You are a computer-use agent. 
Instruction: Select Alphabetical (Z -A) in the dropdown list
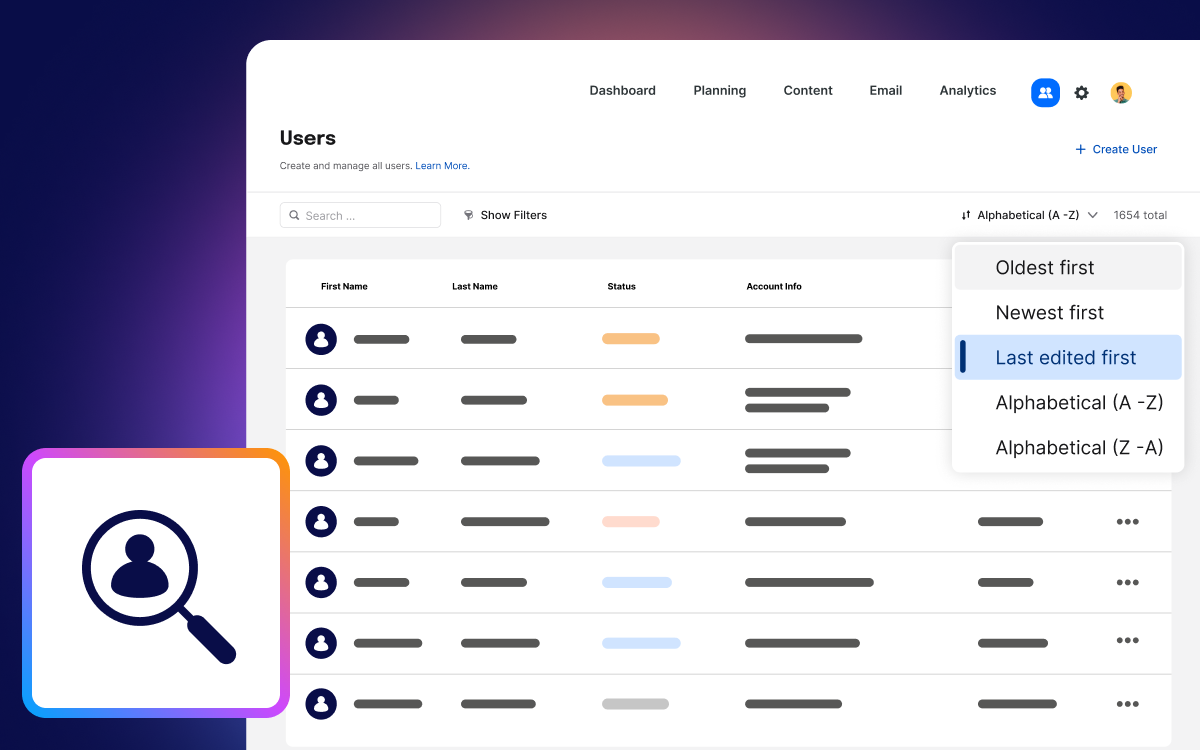pos(1068,448)
